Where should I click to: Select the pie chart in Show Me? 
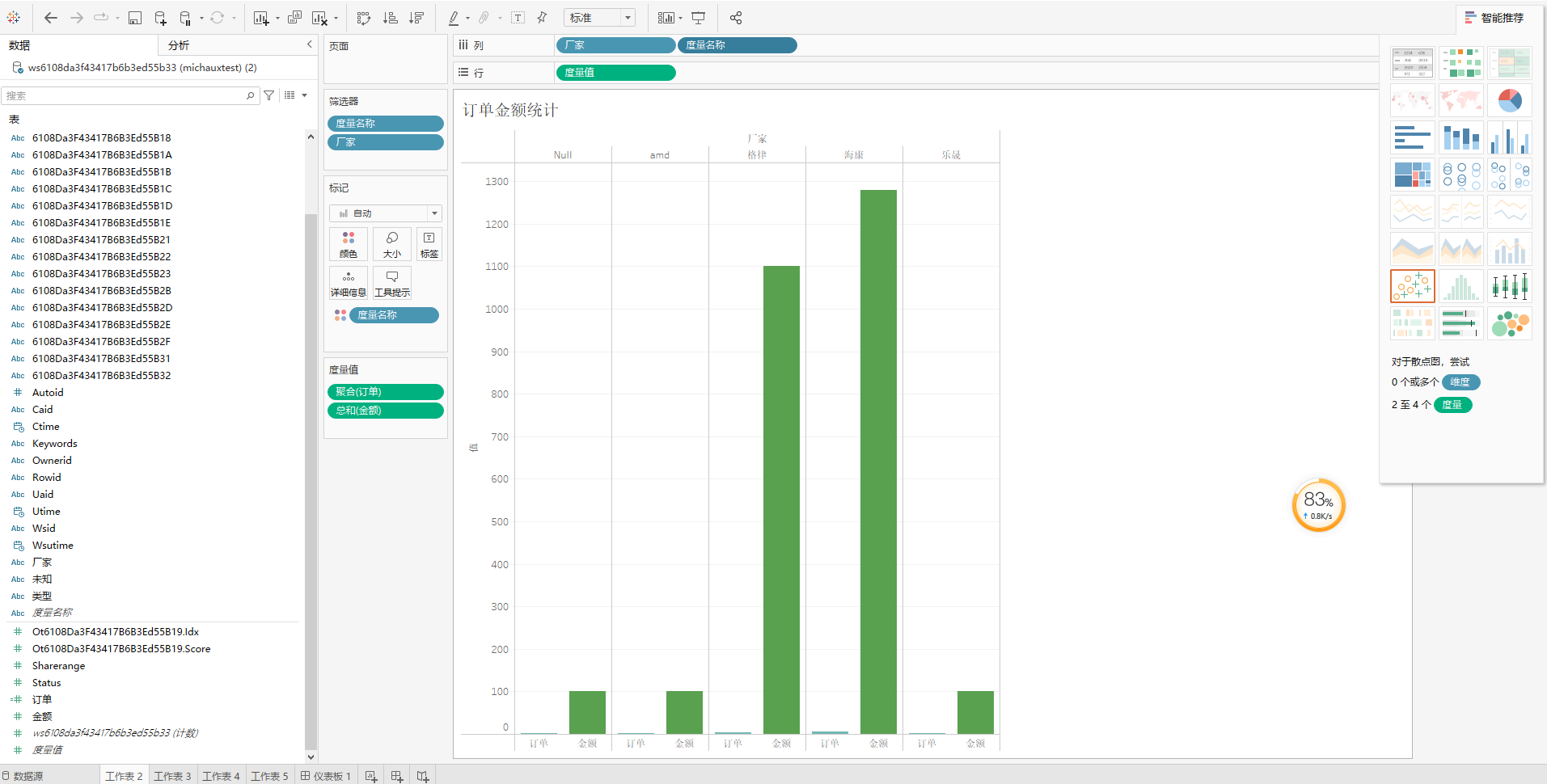click(1509, 101)
